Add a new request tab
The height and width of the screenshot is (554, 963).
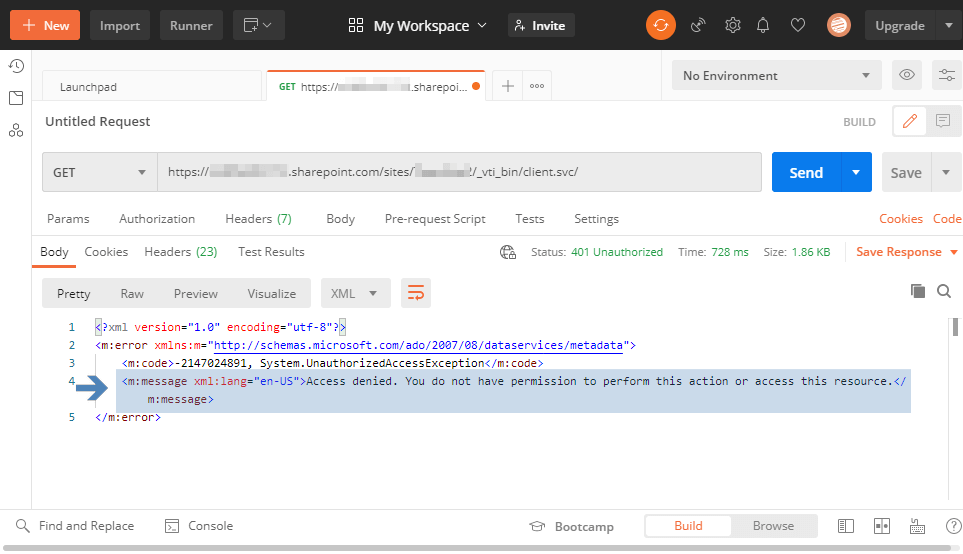(x=508, y=86)
